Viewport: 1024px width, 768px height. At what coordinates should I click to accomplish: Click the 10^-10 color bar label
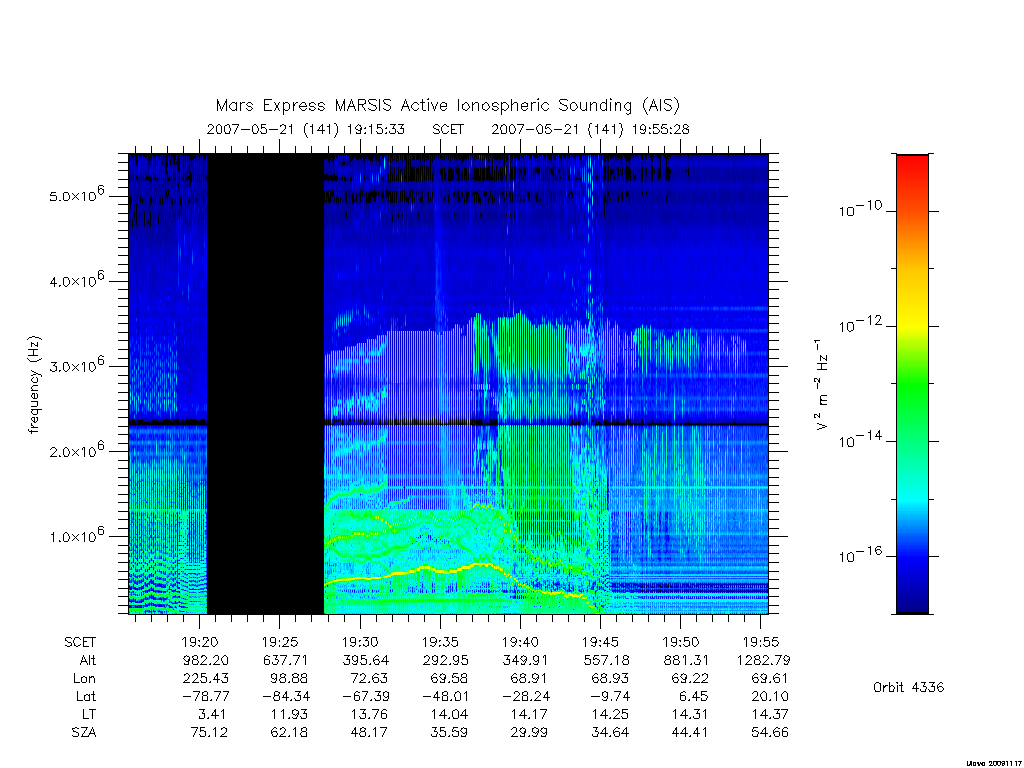click(859, 209)
